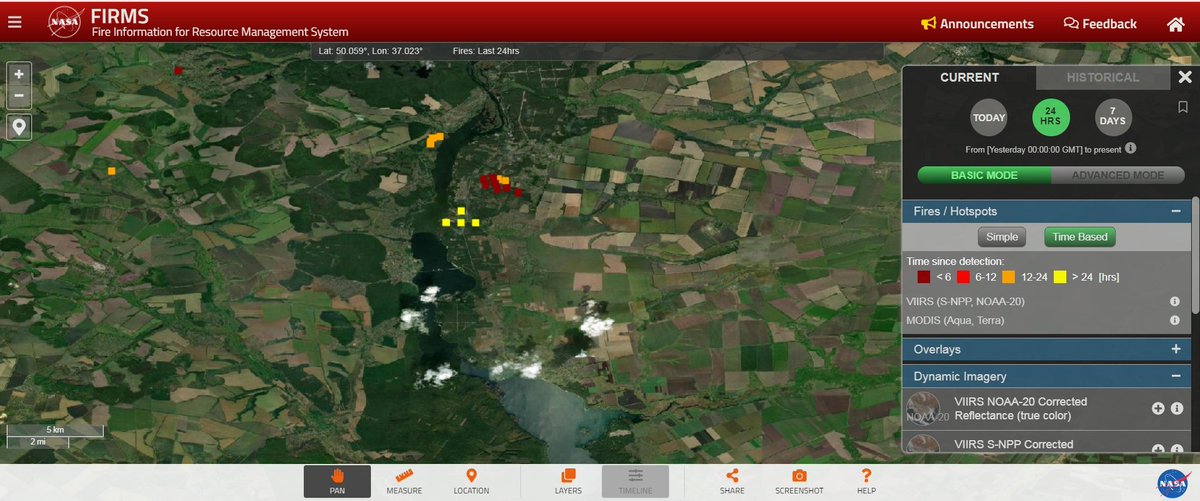1200x501 pixels.
Task: Click the Lat/Lon coordinate readout
Action: (370, 51)
